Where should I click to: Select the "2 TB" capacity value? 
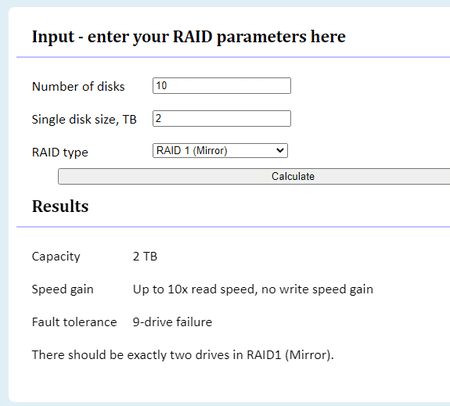pos(145,256)
